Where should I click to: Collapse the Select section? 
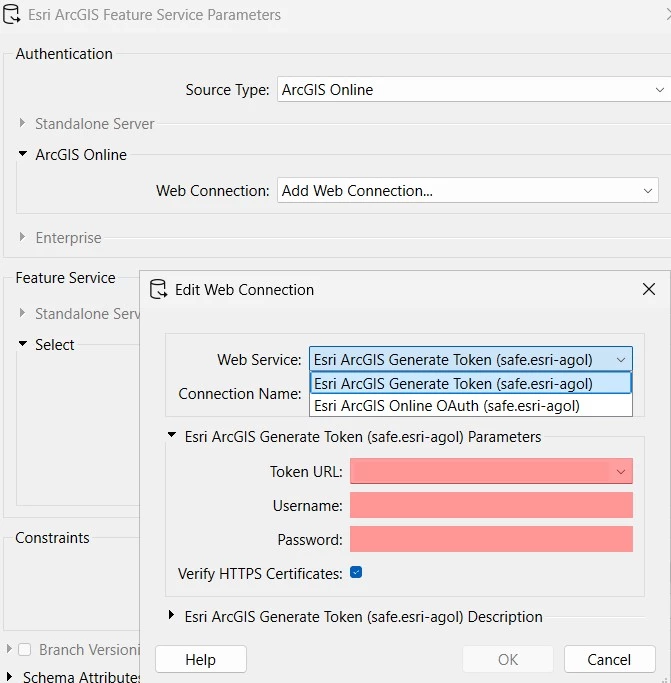23,343
